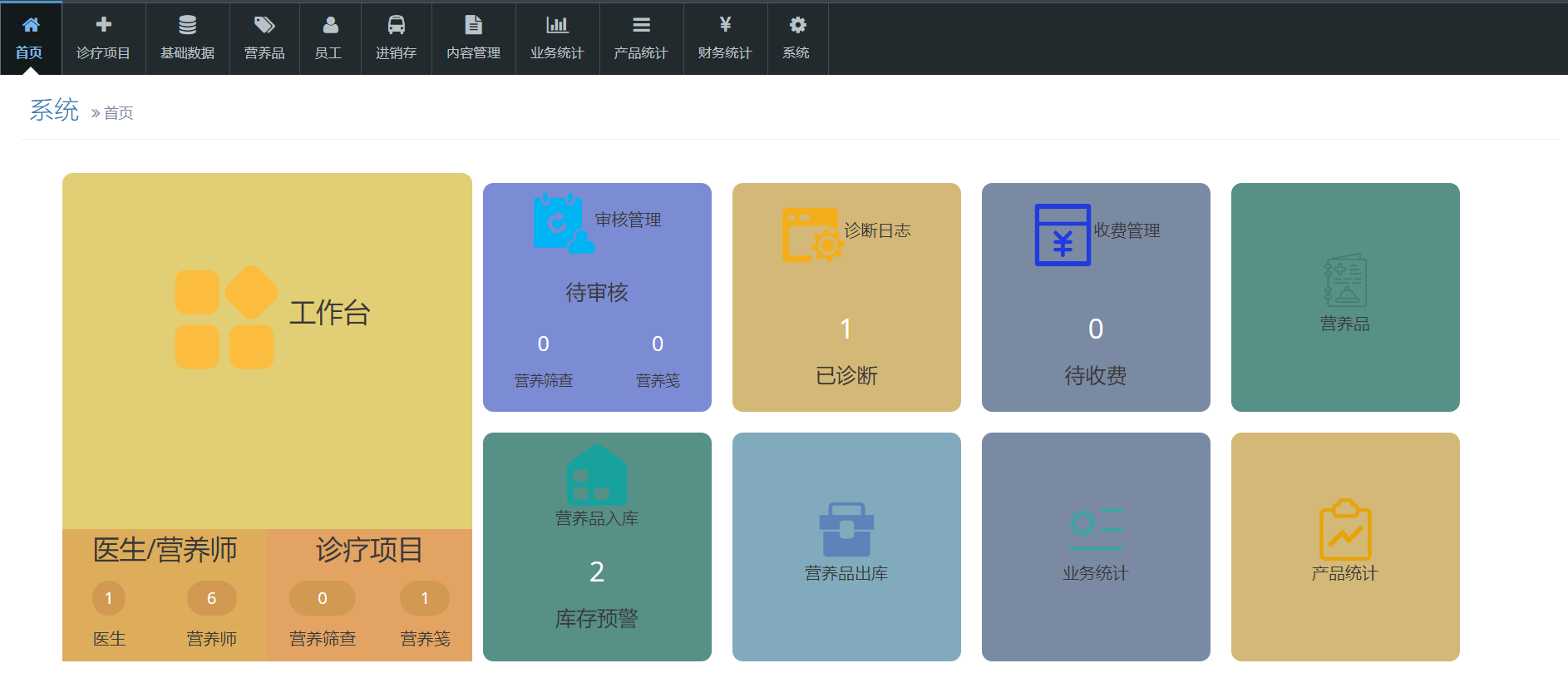The height and width of the screenshot is (678, 1568).
Task: Click the 首页 breadcrumb text
Action: (x=118, y=112)
